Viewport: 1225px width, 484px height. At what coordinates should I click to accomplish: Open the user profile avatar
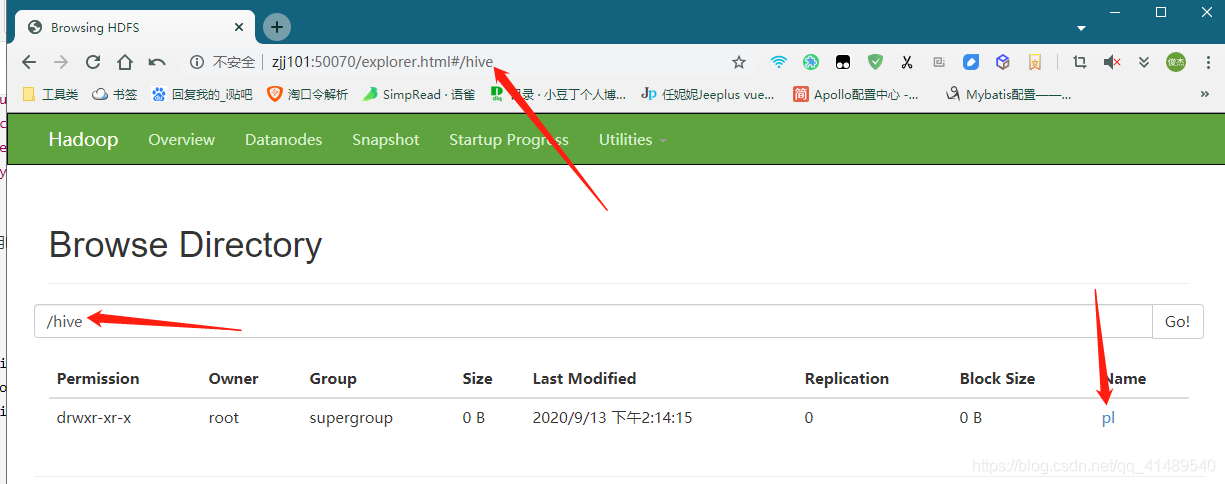(1176, 62)
